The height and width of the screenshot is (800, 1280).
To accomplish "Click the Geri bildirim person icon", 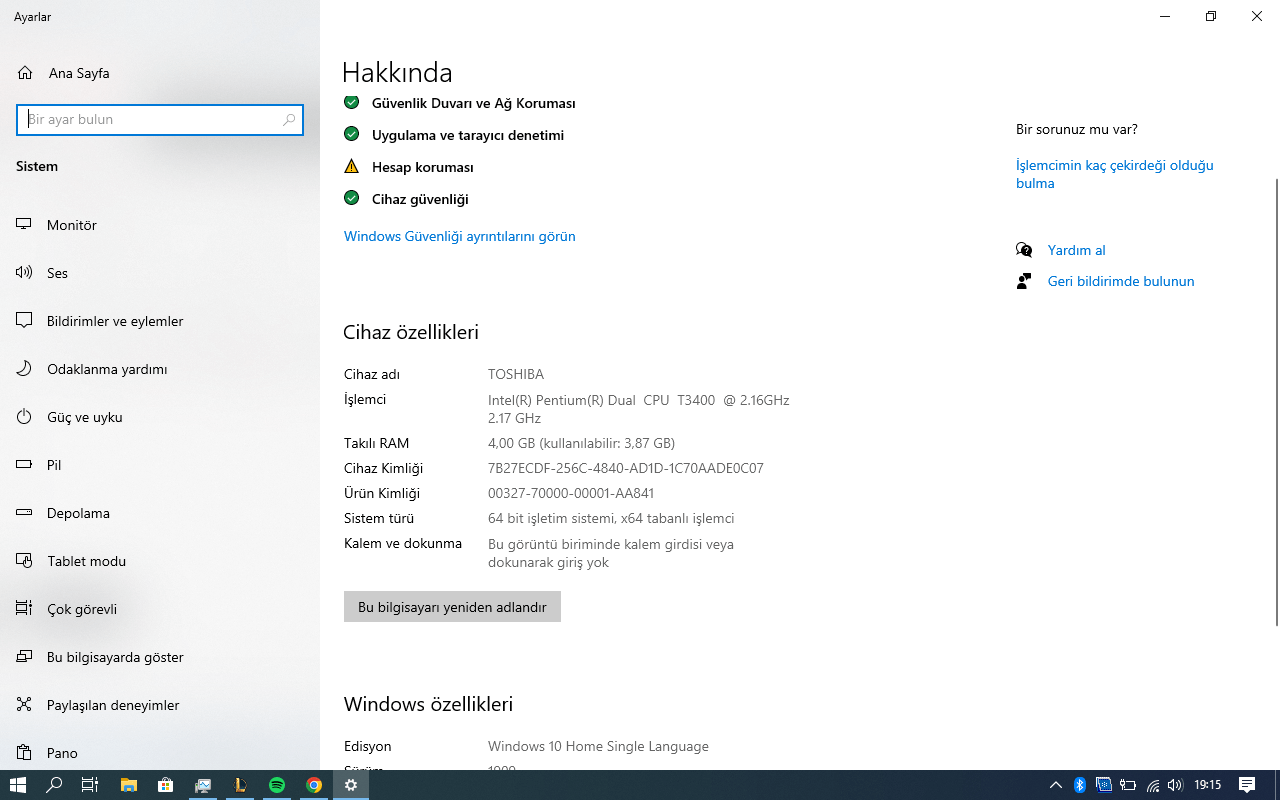I will 1024,281.
